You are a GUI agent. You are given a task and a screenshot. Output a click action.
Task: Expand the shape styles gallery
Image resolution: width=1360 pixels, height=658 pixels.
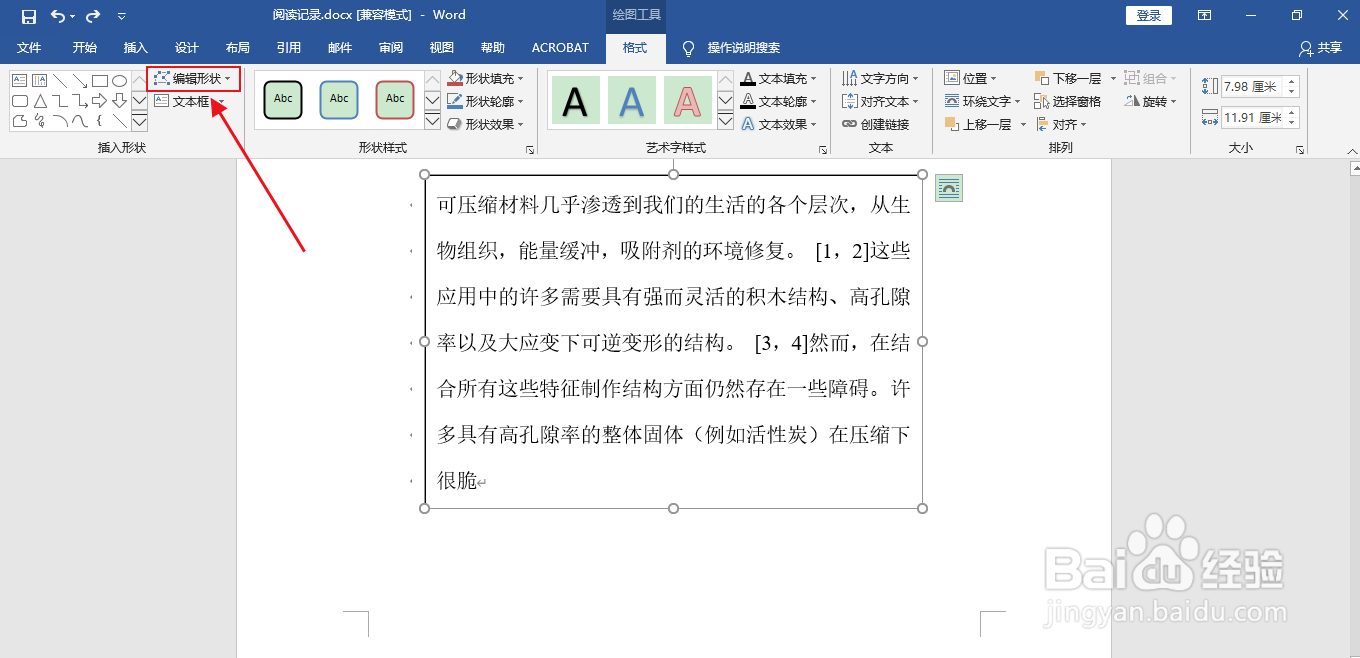[432, 122]
